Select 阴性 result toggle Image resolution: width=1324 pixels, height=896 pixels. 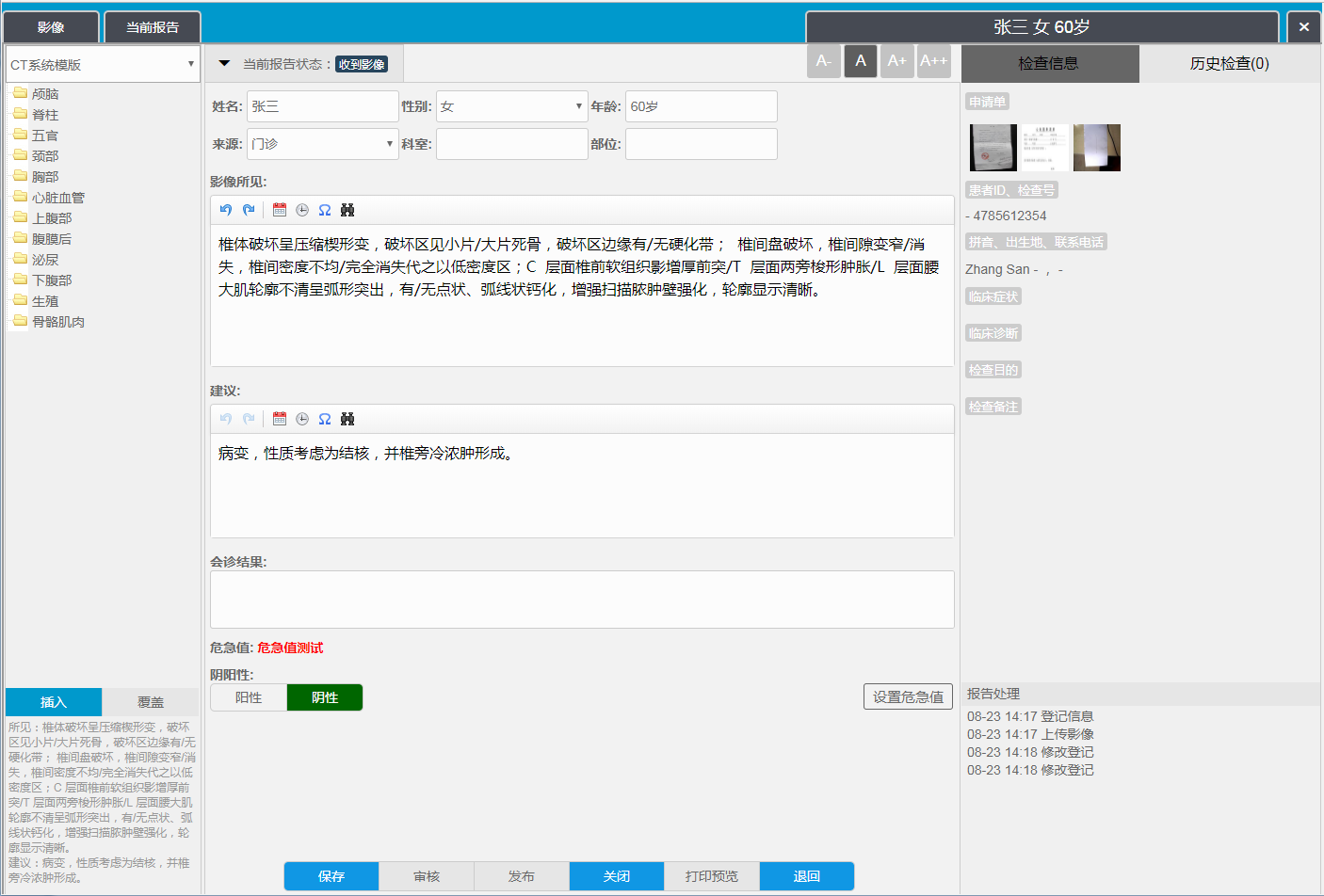(325, 697)
